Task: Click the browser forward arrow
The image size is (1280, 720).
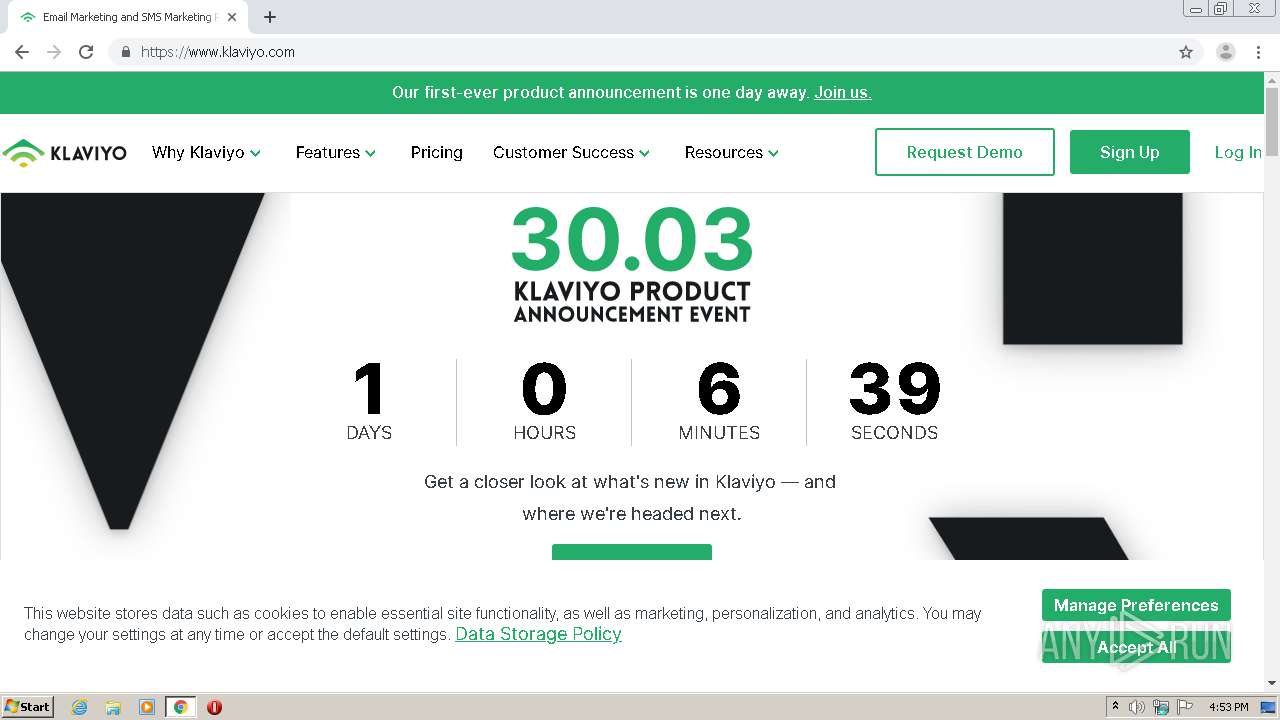Action: click(54, 52)
